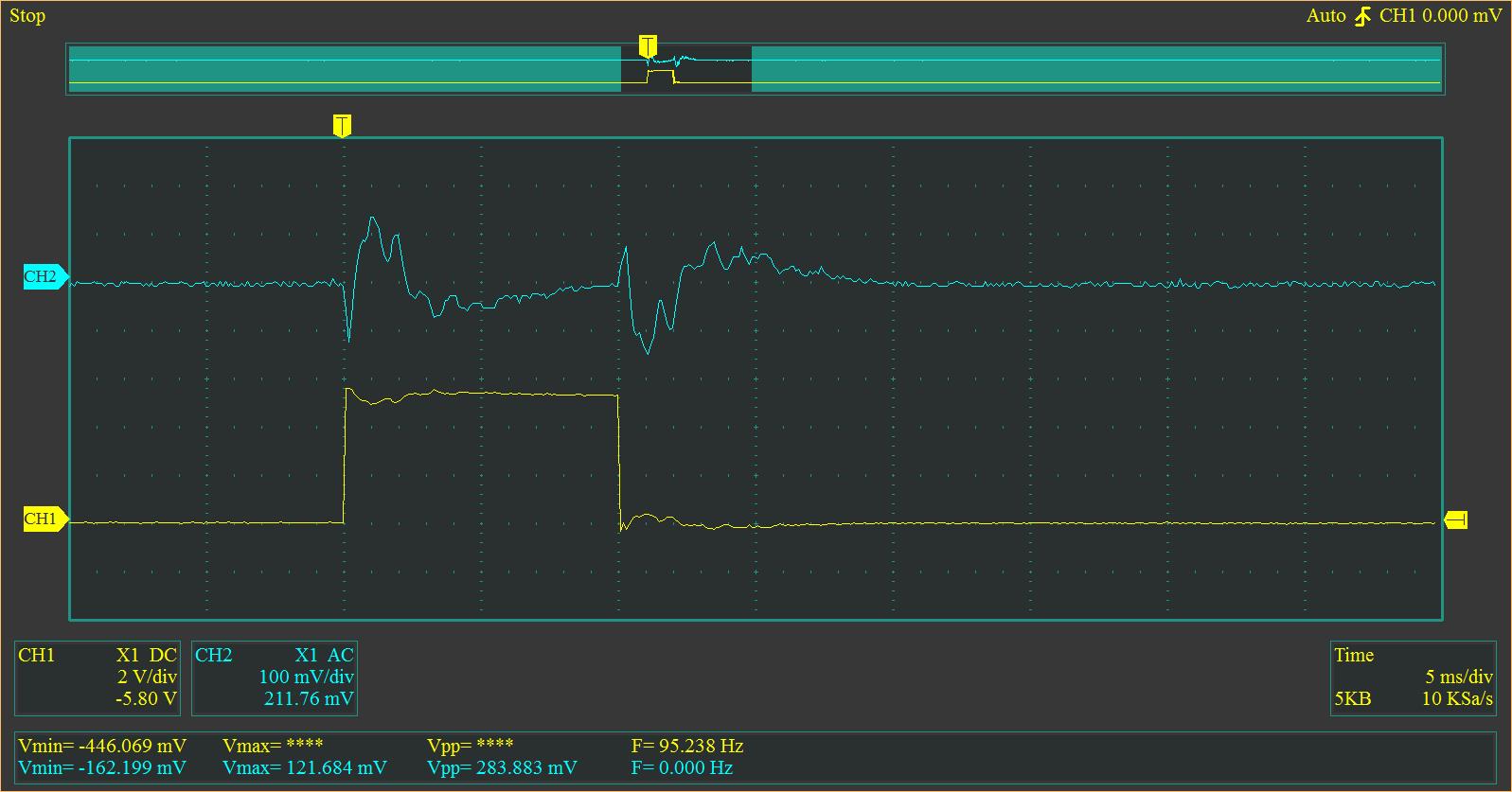Click the CH1 0.000 mV trigger level readout
This screenshot has width=1512, height=792.
pos(1440,16)
